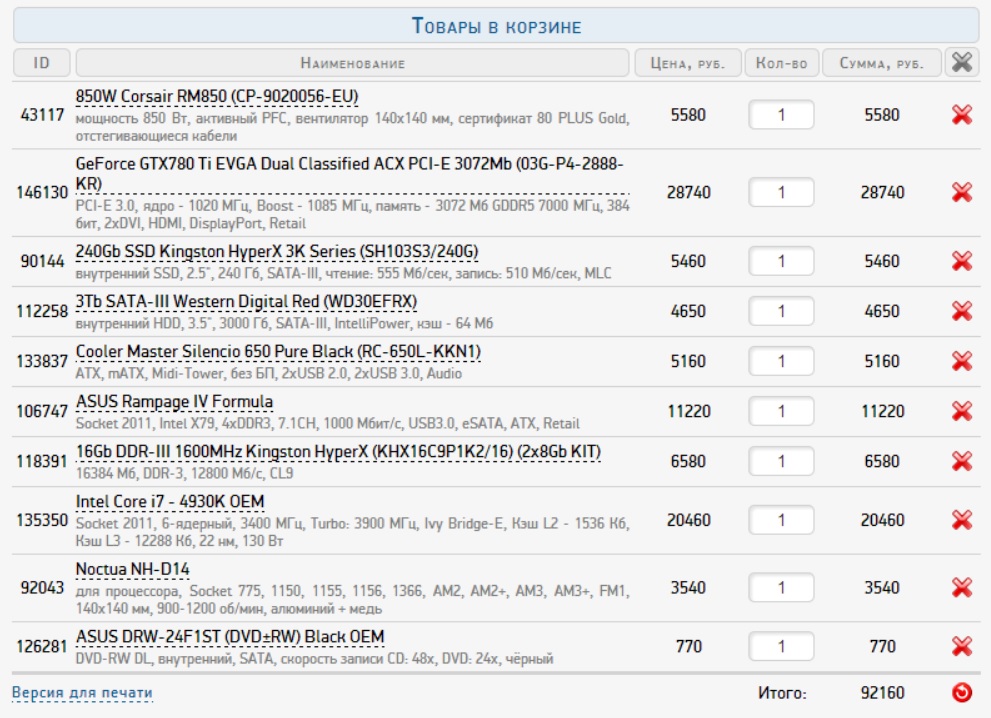The width and height of the screenshot is (991, 718).
Task: Click quantity field for GeForce GTX780 Ti
Action: click(781, 192)
